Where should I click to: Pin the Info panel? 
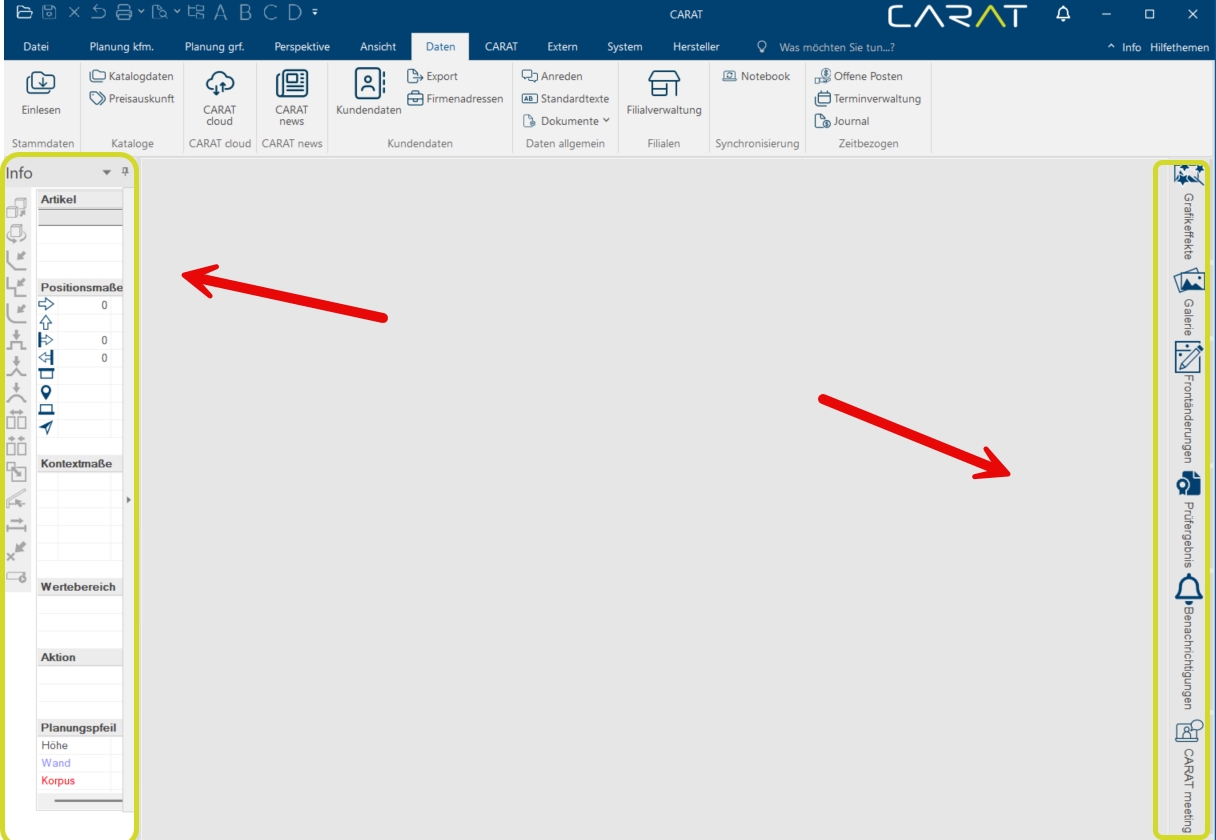coord(125,172)
